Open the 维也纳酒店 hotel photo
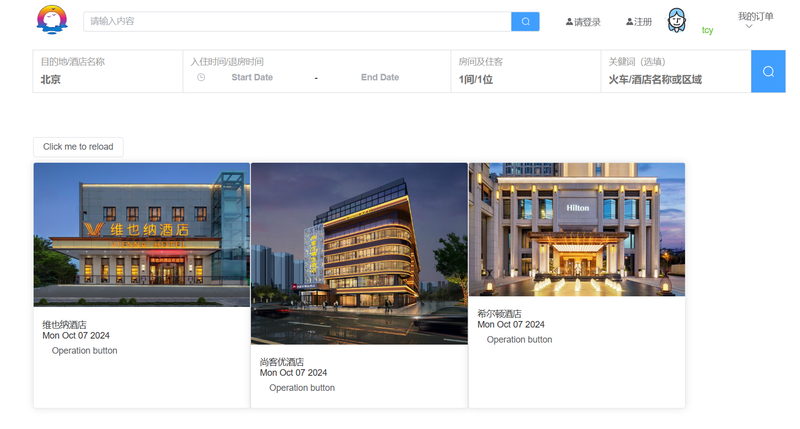Viewport: 800px width, 429px height. [142, 235]
